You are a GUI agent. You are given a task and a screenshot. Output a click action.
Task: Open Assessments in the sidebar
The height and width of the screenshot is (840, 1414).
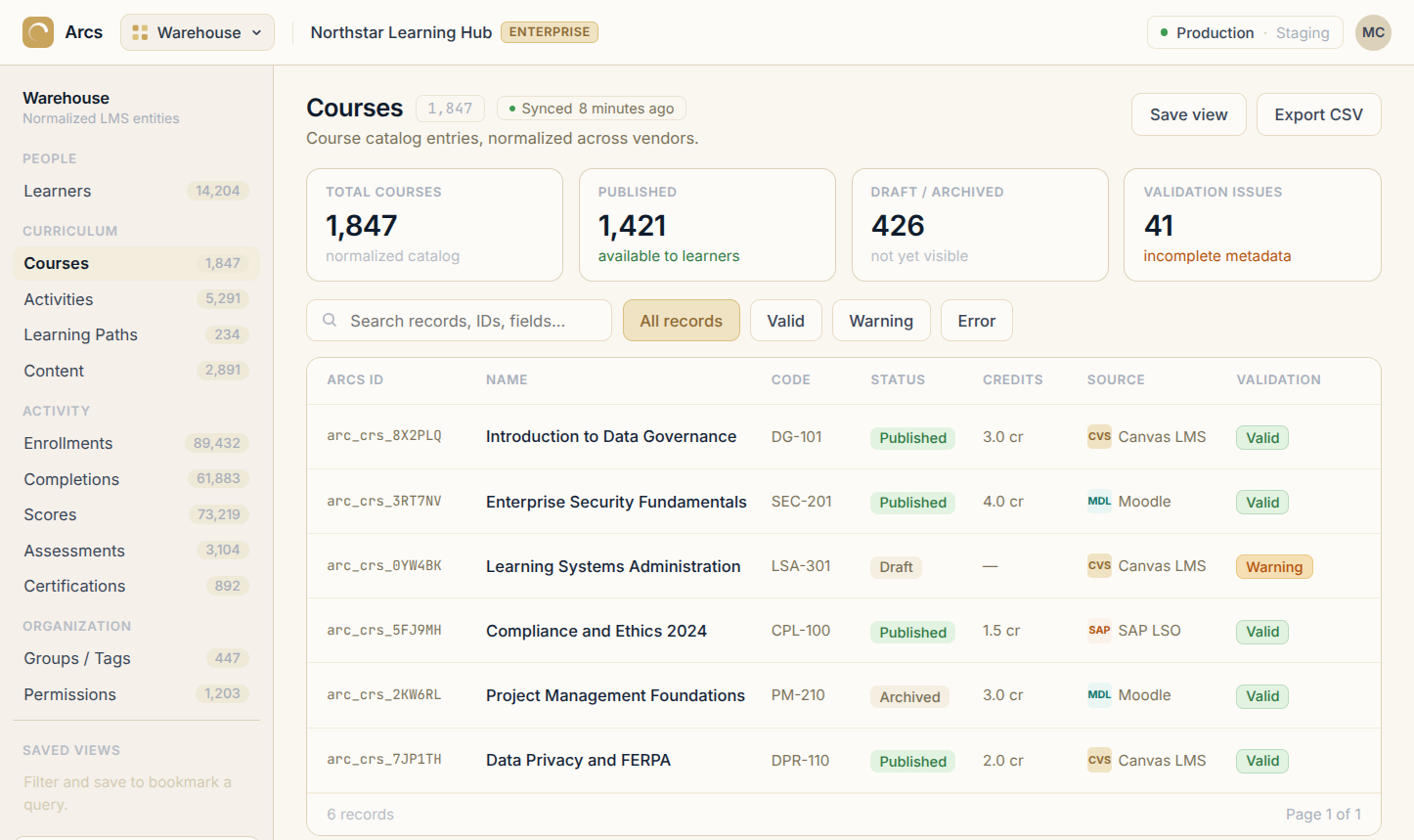(136, 551)
